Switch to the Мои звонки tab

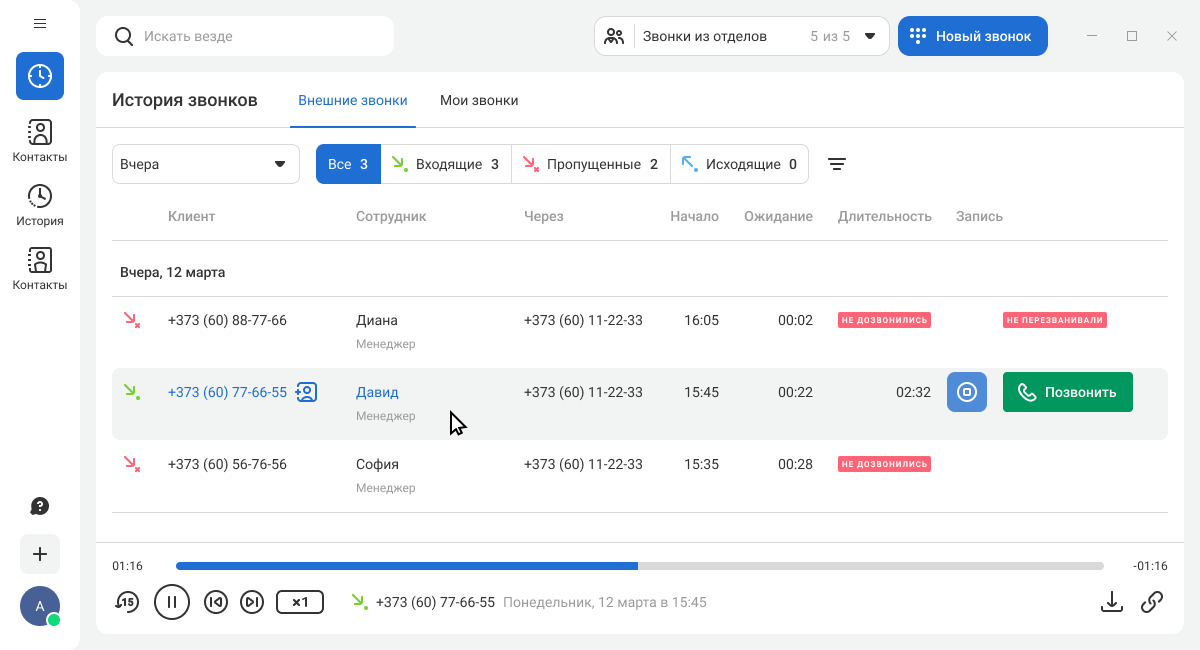479,100
